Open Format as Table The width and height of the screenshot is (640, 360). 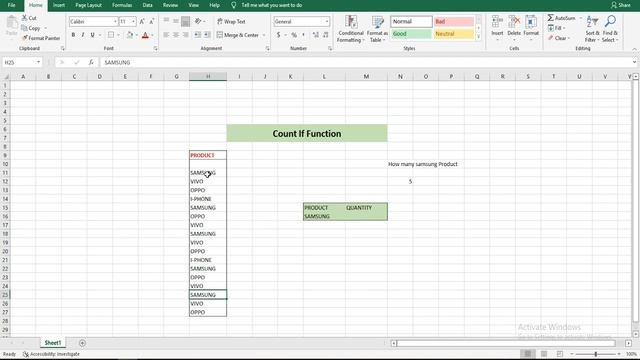tap(377, 29)
